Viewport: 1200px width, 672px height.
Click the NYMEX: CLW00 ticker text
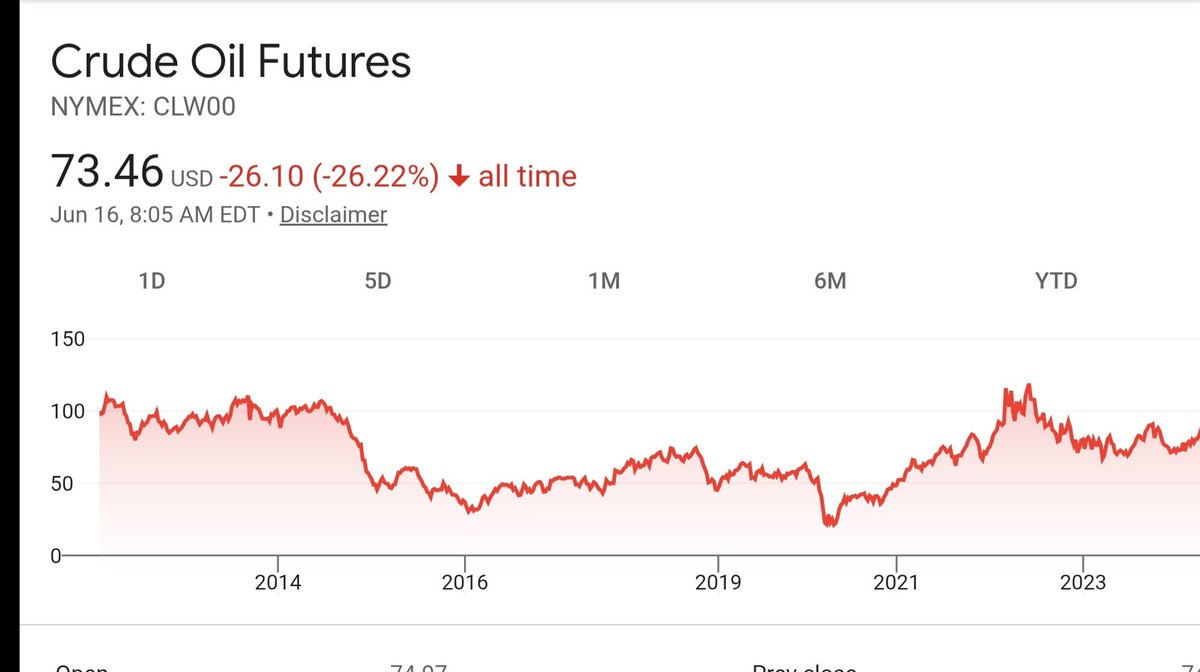(143, 107)
